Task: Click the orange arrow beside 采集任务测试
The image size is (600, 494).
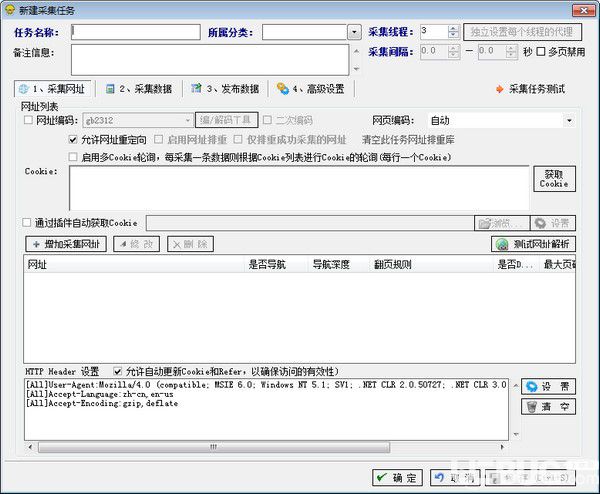Action: (500, 89)
